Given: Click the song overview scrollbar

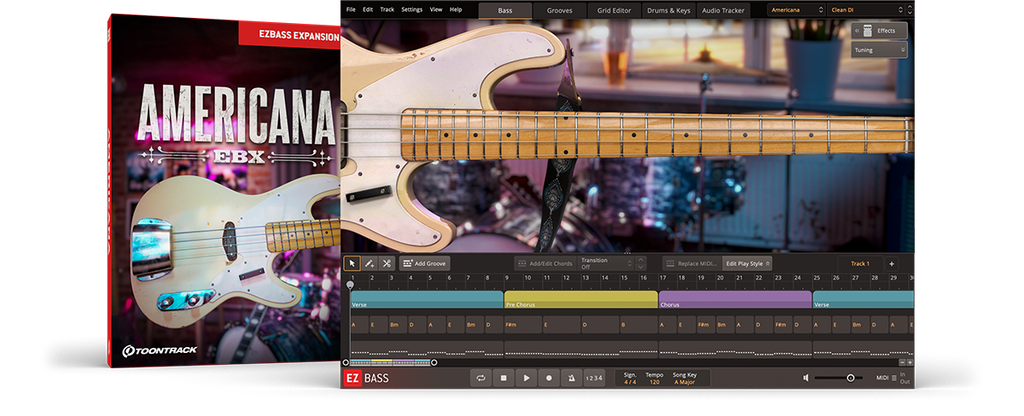Looking at the screenshot, I should pyautogui.click(x=390, y=362).
